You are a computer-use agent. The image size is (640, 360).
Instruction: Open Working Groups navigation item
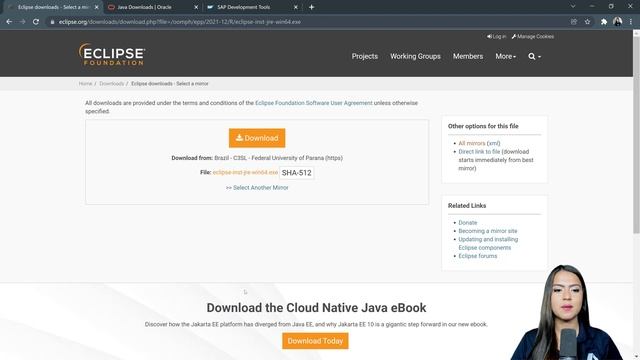pos(415,56)
